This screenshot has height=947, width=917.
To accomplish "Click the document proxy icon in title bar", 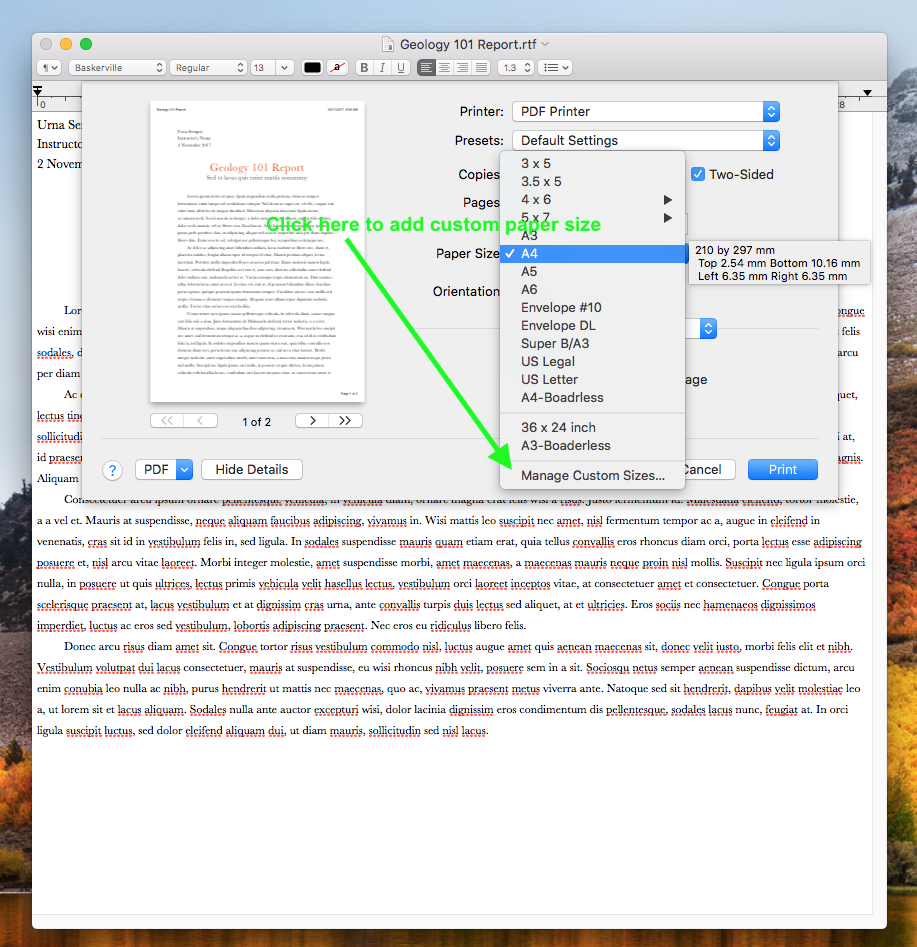I will tap(388, 44).
